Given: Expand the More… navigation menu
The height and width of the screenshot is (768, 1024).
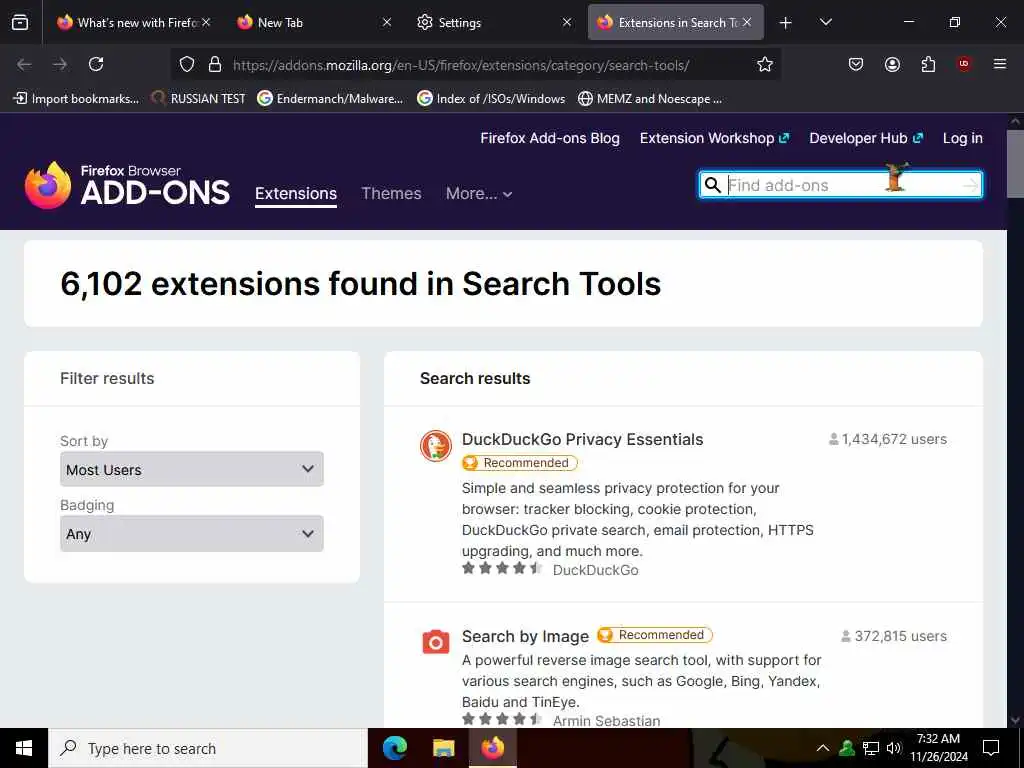Looking at the screenshot, I should (479, 194).
